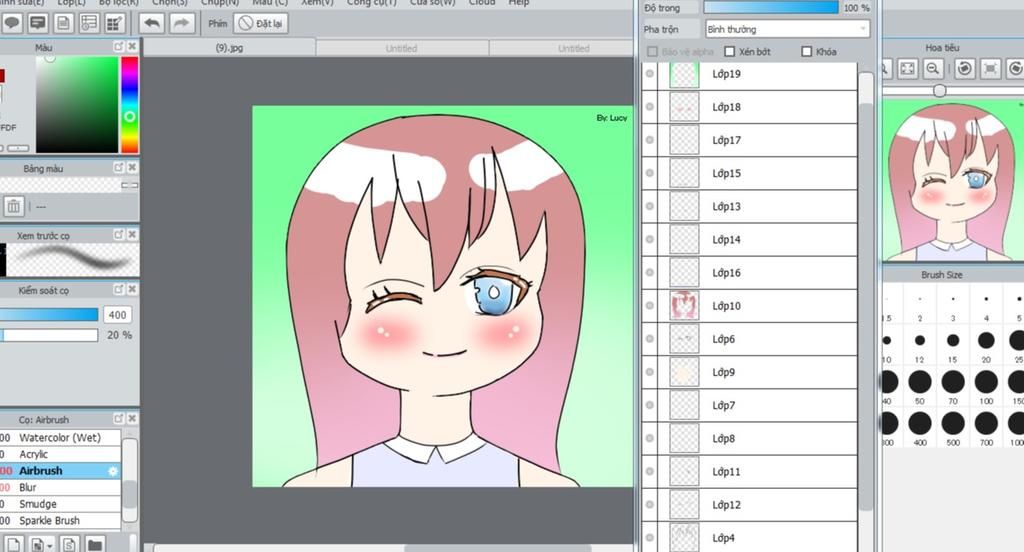Click the brush folder icon

[95, 544]
